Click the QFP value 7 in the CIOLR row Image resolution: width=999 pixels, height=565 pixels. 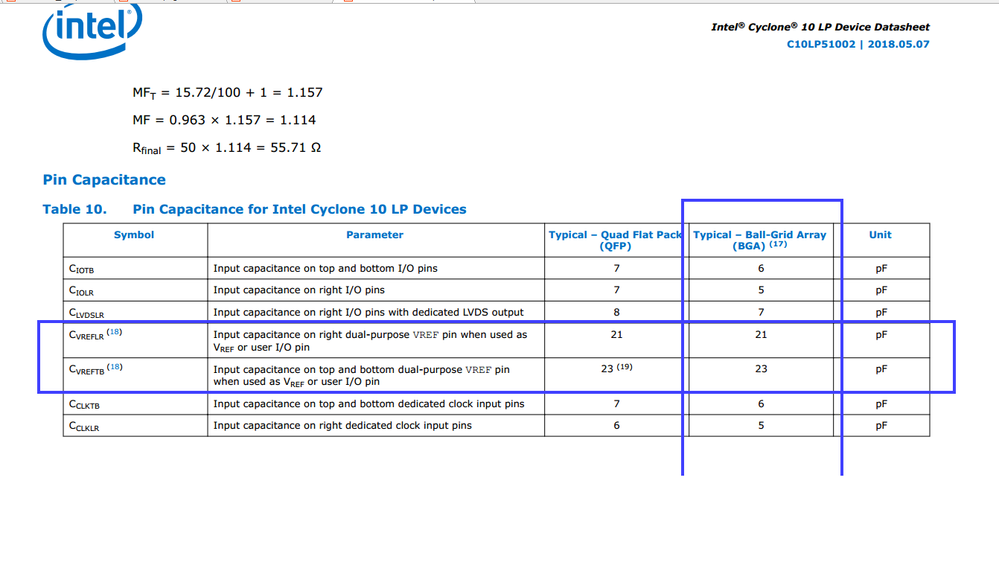pyautogui.click(x=617, y=290)
